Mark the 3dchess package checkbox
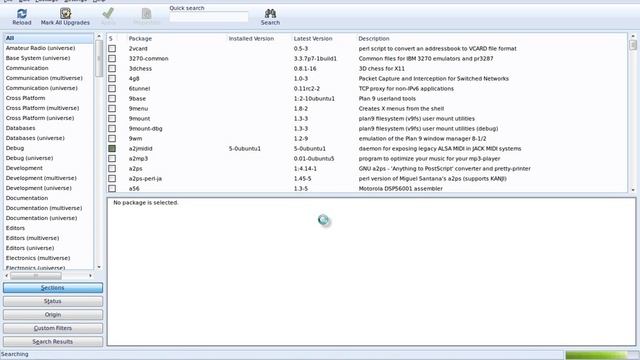Image resolution: width=640 pixels, height=360 pixels. [x=112, y=69]
